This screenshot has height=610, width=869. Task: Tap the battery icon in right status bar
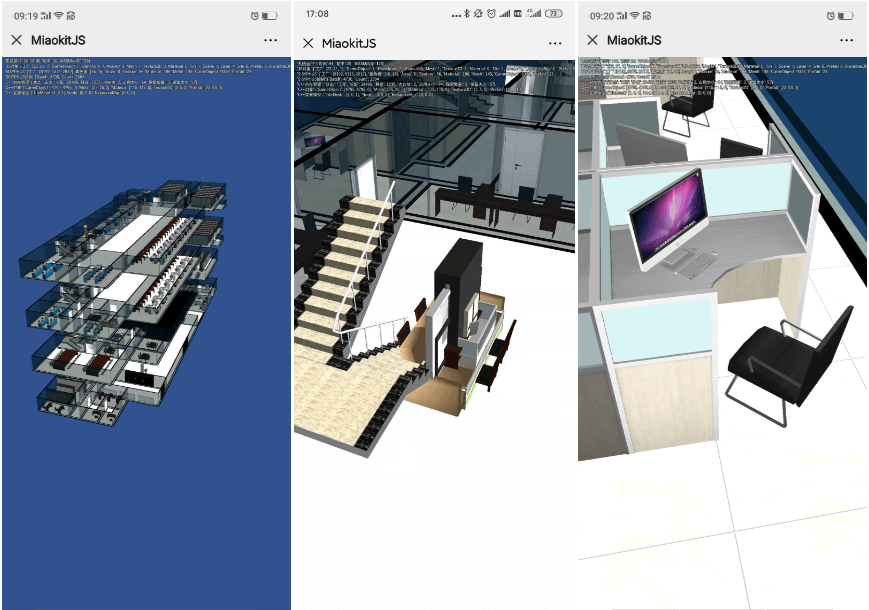click(x=846, y=16)
